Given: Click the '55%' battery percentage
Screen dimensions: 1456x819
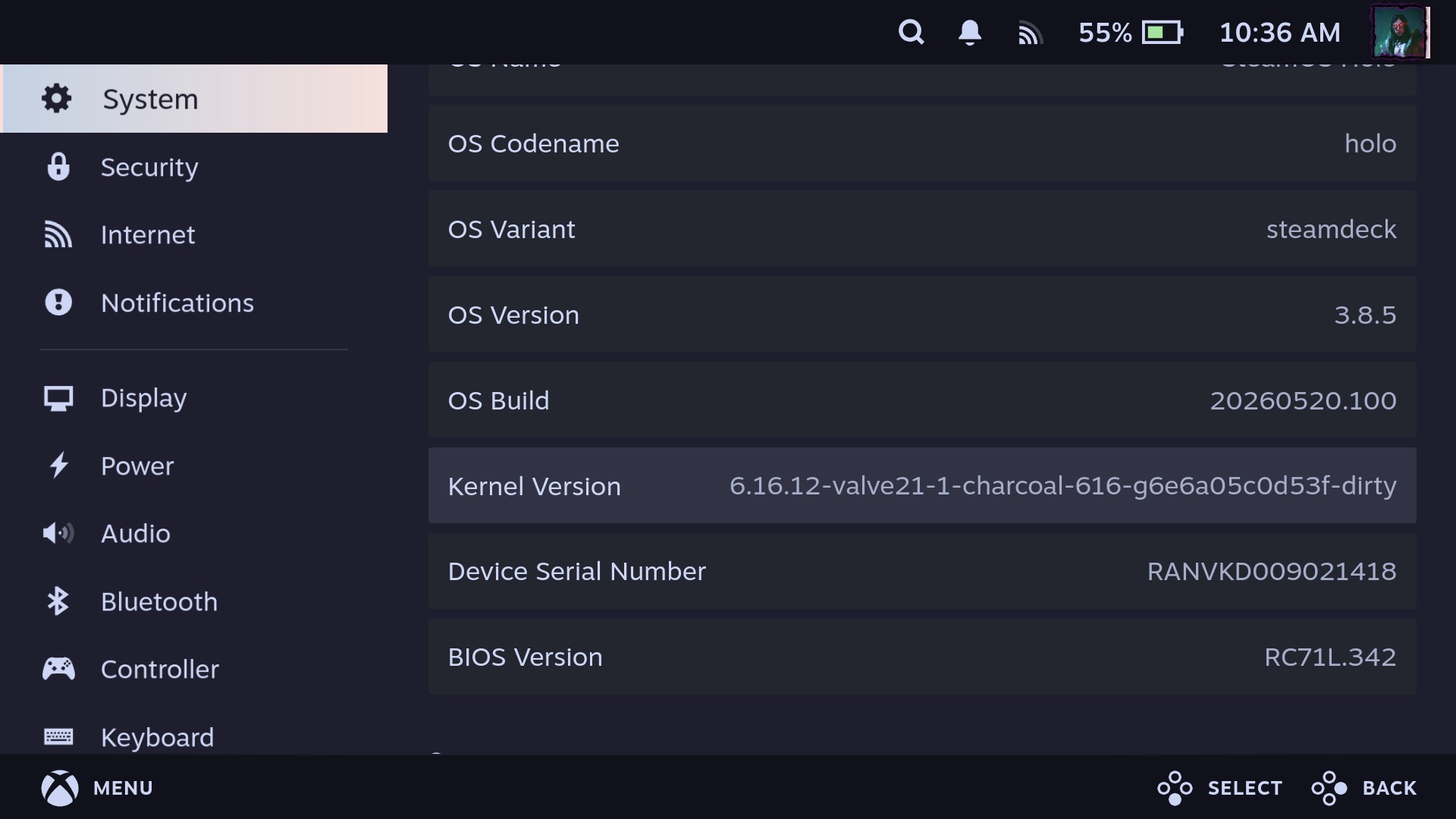Looking at the screenshot, I should 1105,33.
